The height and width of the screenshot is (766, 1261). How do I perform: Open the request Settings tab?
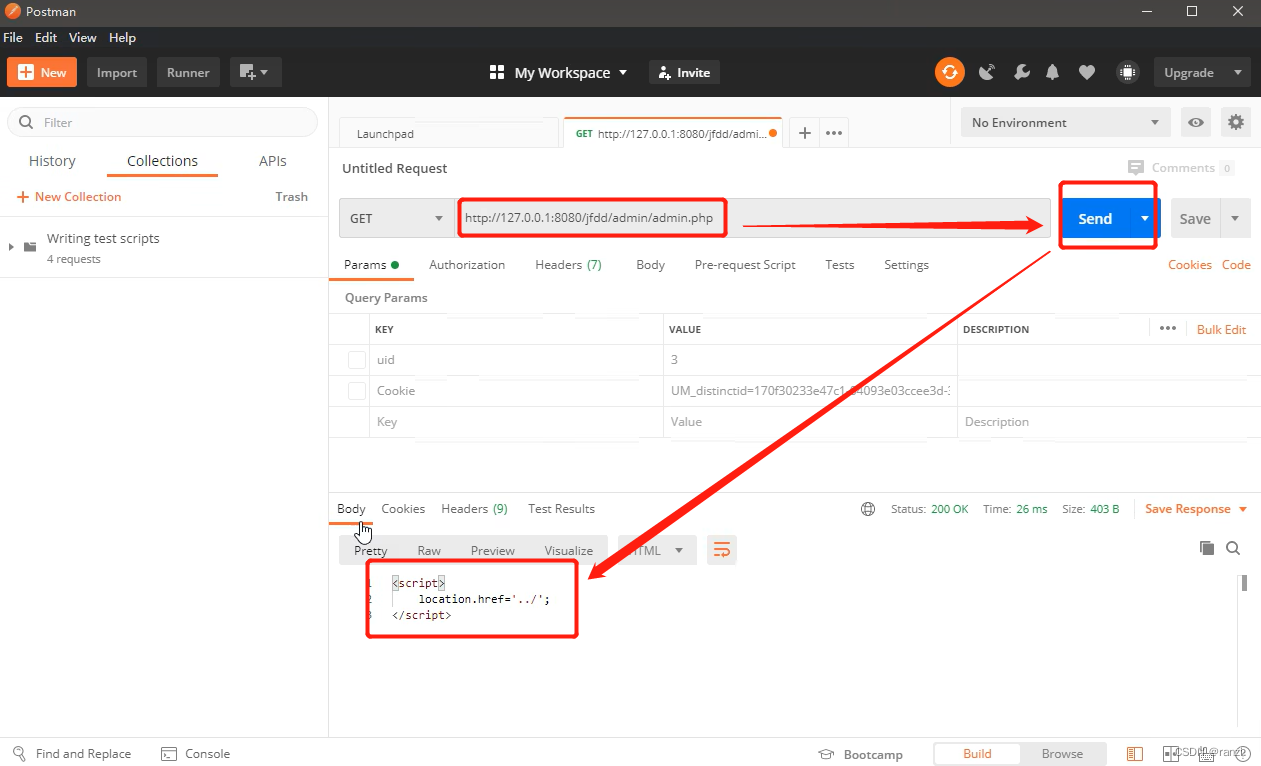[x=906, y=265]
